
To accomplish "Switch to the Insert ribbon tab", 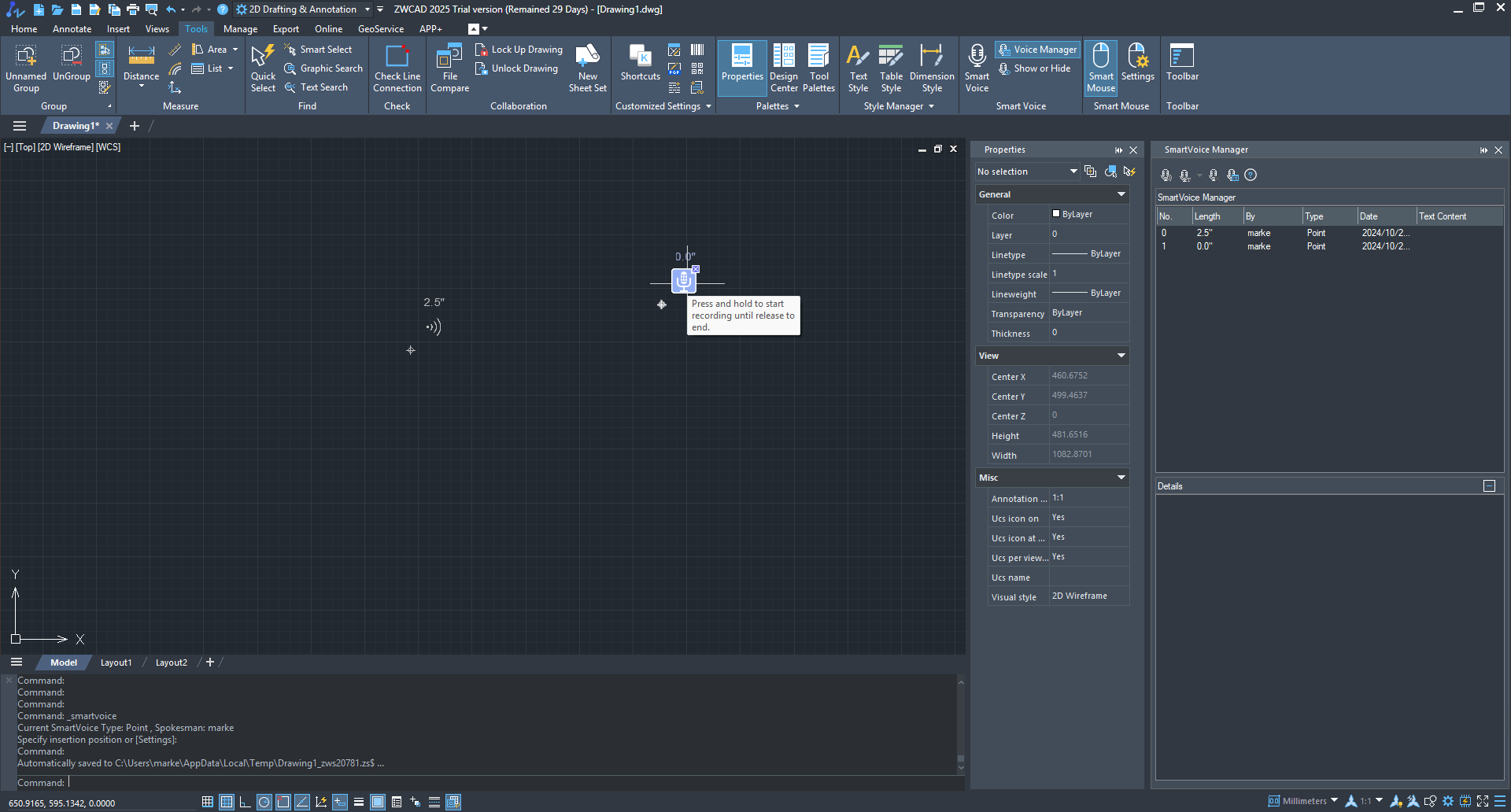I will pos(118,29).
